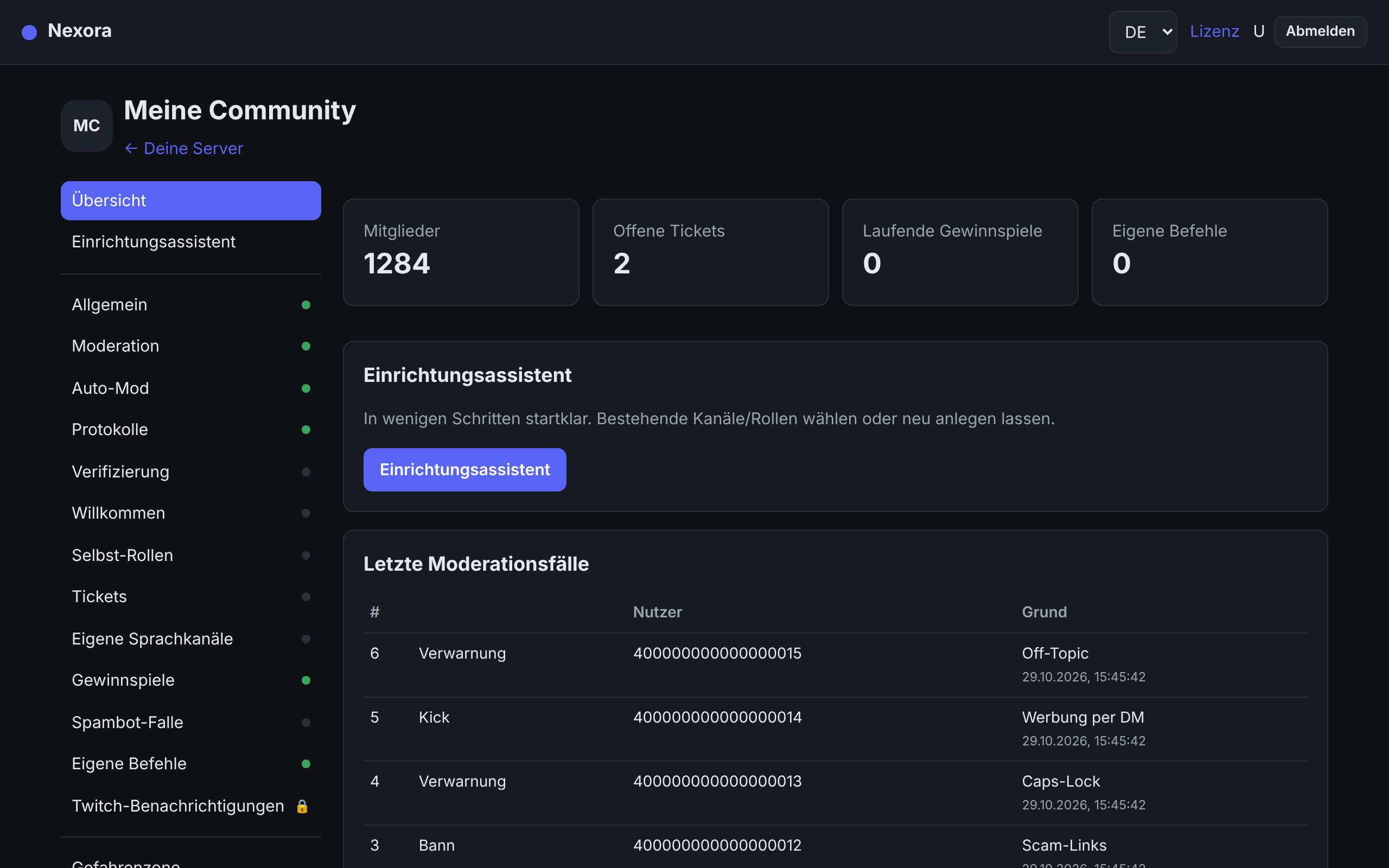The width and height of the screenshot is (1389, 868).
Task: Click user ID 400000000000000014
Action: coord(717,718)
